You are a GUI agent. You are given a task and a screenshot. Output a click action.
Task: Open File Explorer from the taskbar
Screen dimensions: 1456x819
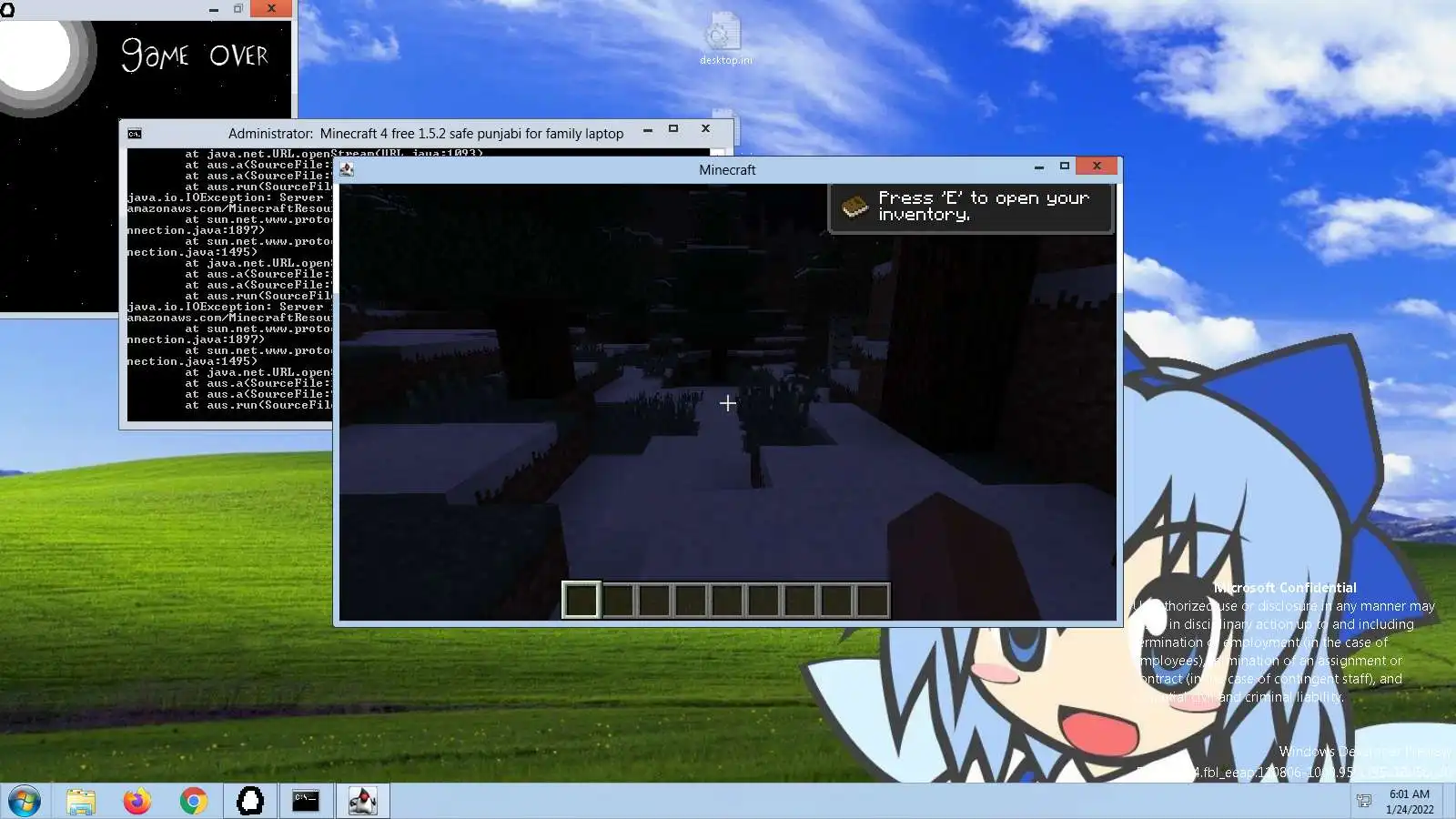click(80, 802)
